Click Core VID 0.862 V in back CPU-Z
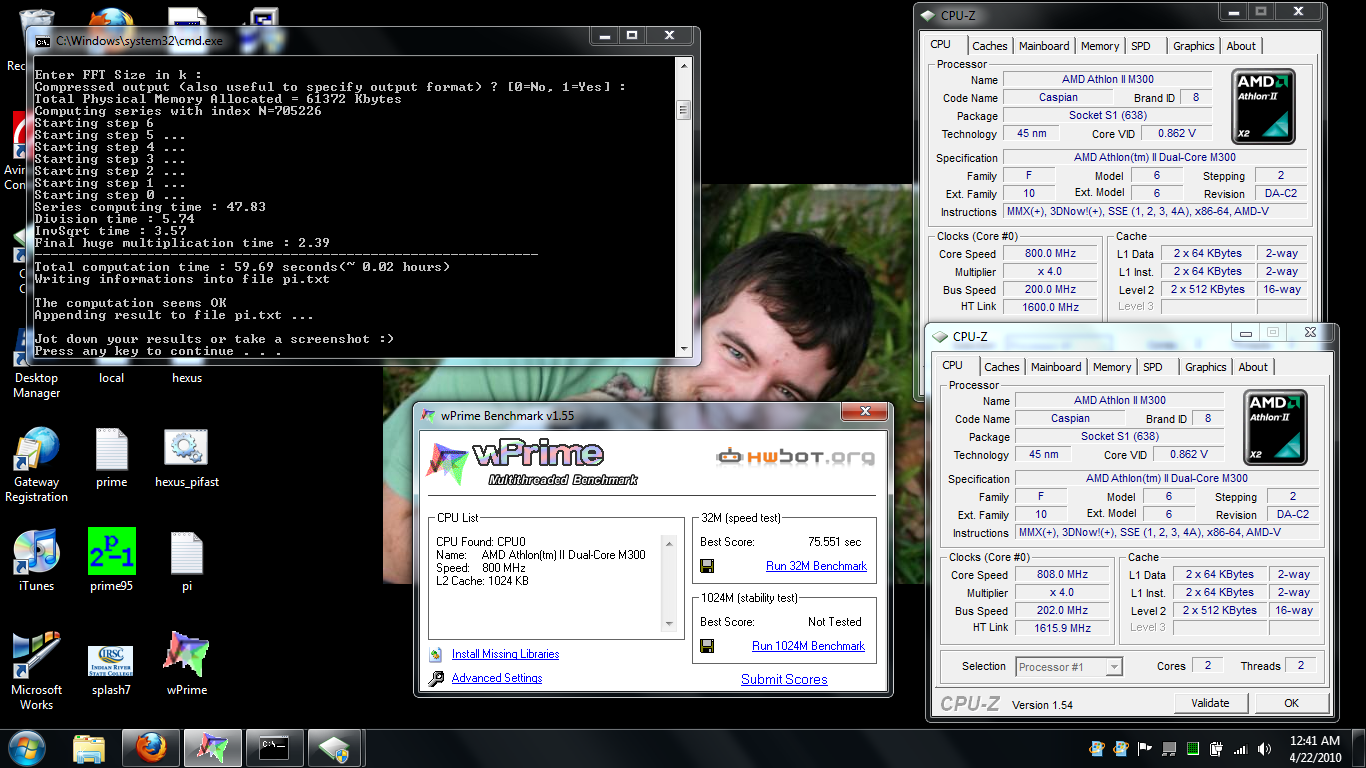 coord(1176,133)
